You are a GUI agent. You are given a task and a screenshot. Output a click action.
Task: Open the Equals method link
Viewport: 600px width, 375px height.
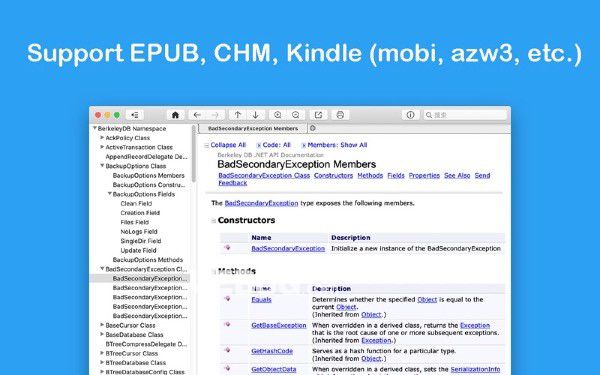tap(261, 300)
